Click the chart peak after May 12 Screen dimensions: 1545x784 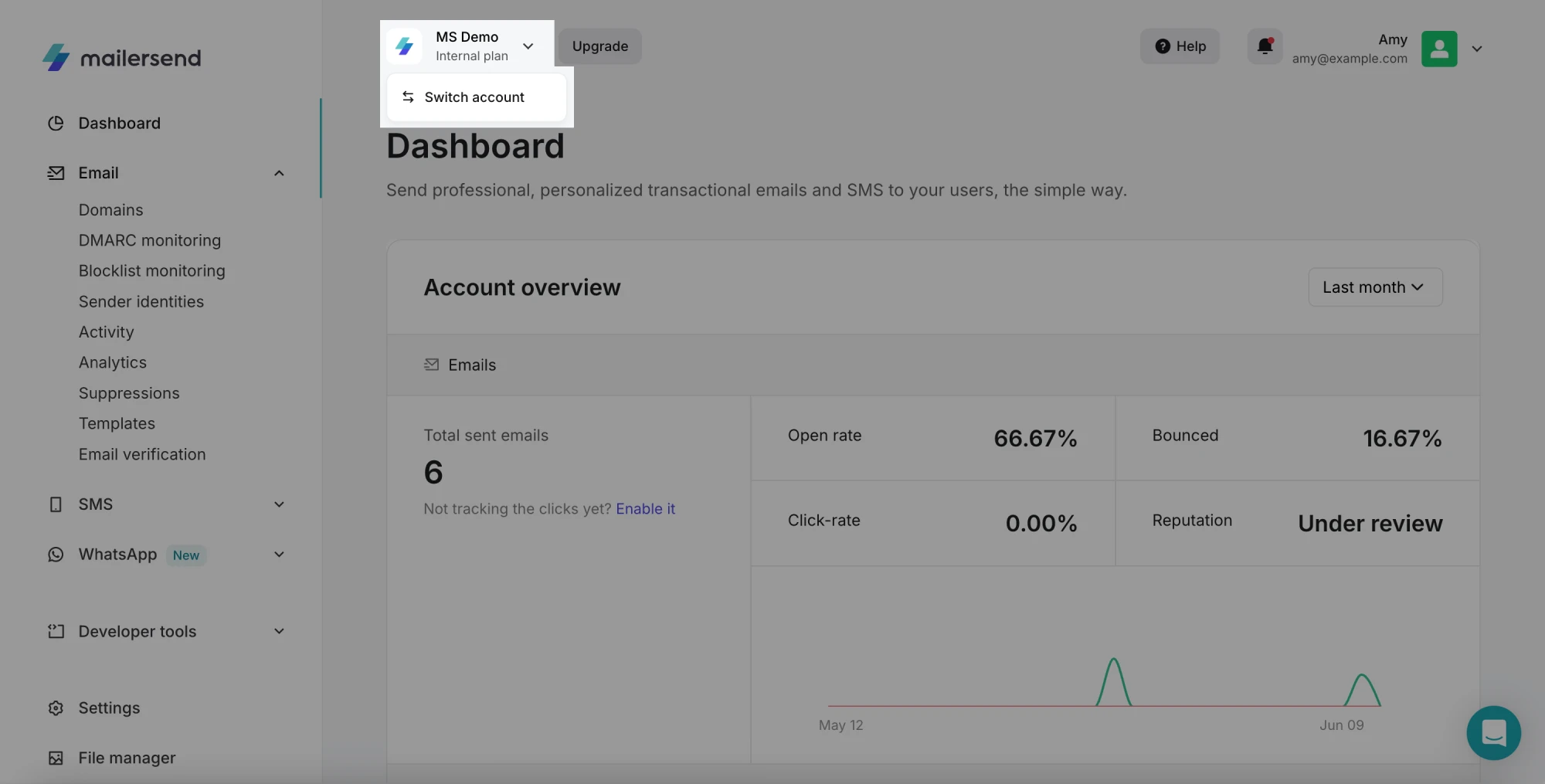pyautogui.click(x=1113, y=661)
